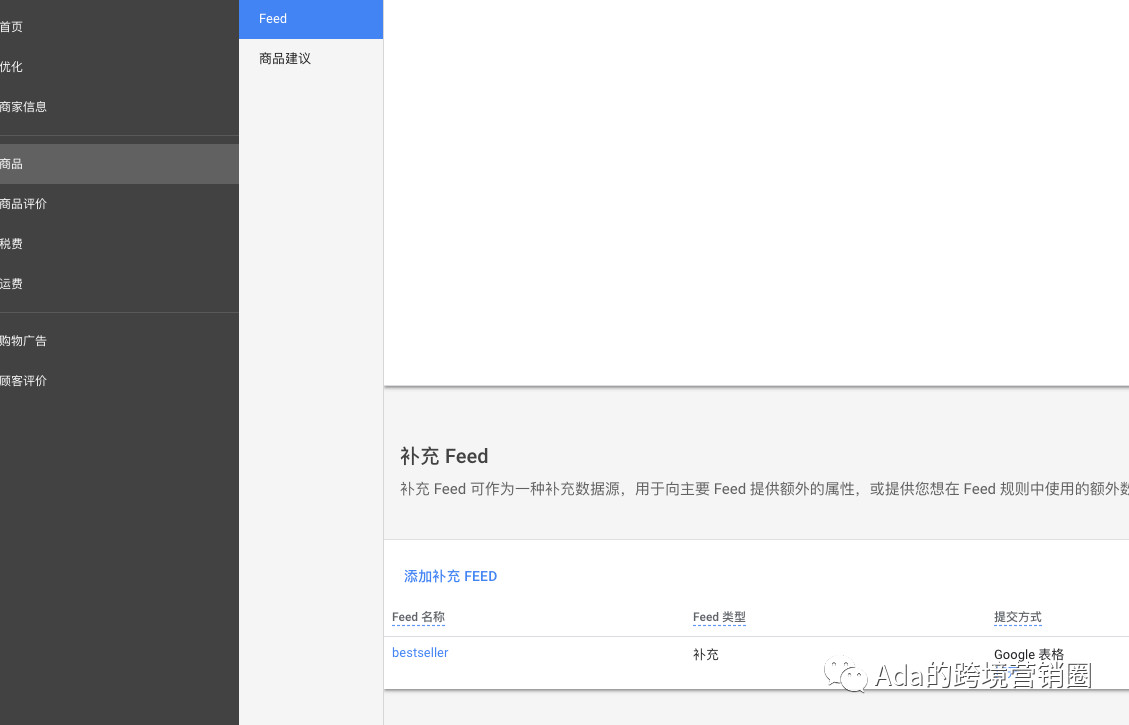Sort by the Feed 类型 column header
1129x725 pixels.
719,617
